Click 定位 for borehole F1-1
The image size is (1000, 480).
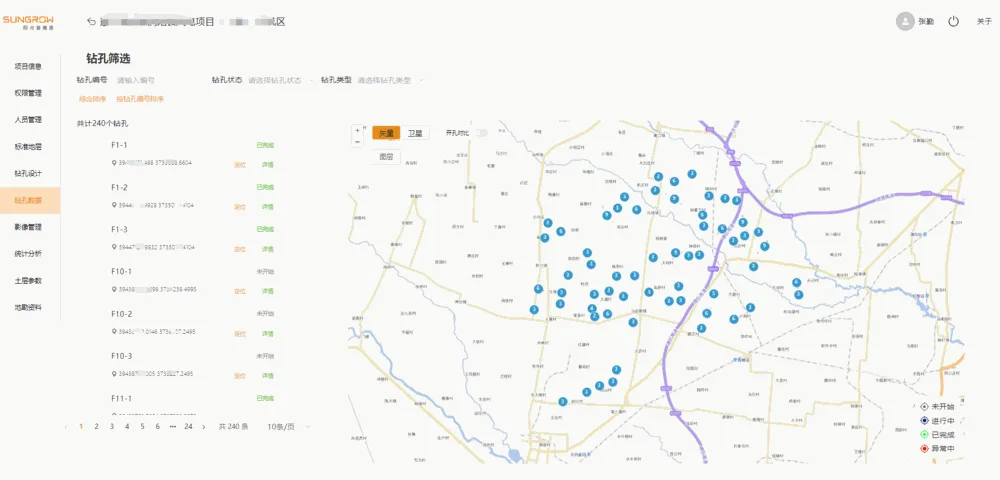pyautogui.click(x=240, y=164)
